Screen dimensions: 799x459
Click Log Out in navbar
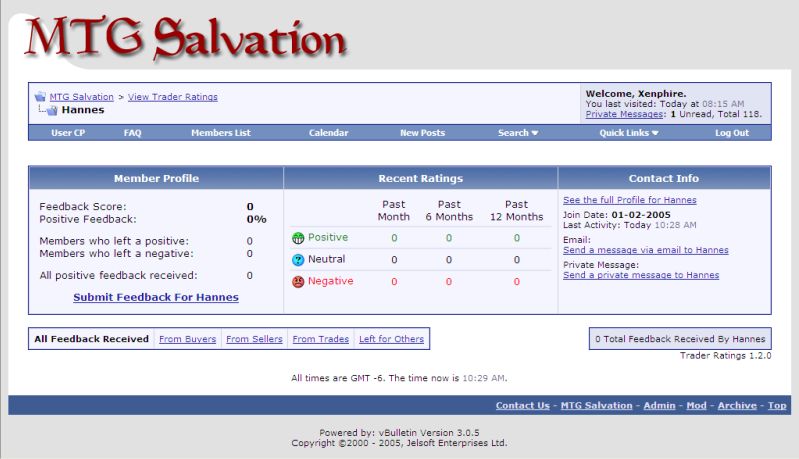732,133
